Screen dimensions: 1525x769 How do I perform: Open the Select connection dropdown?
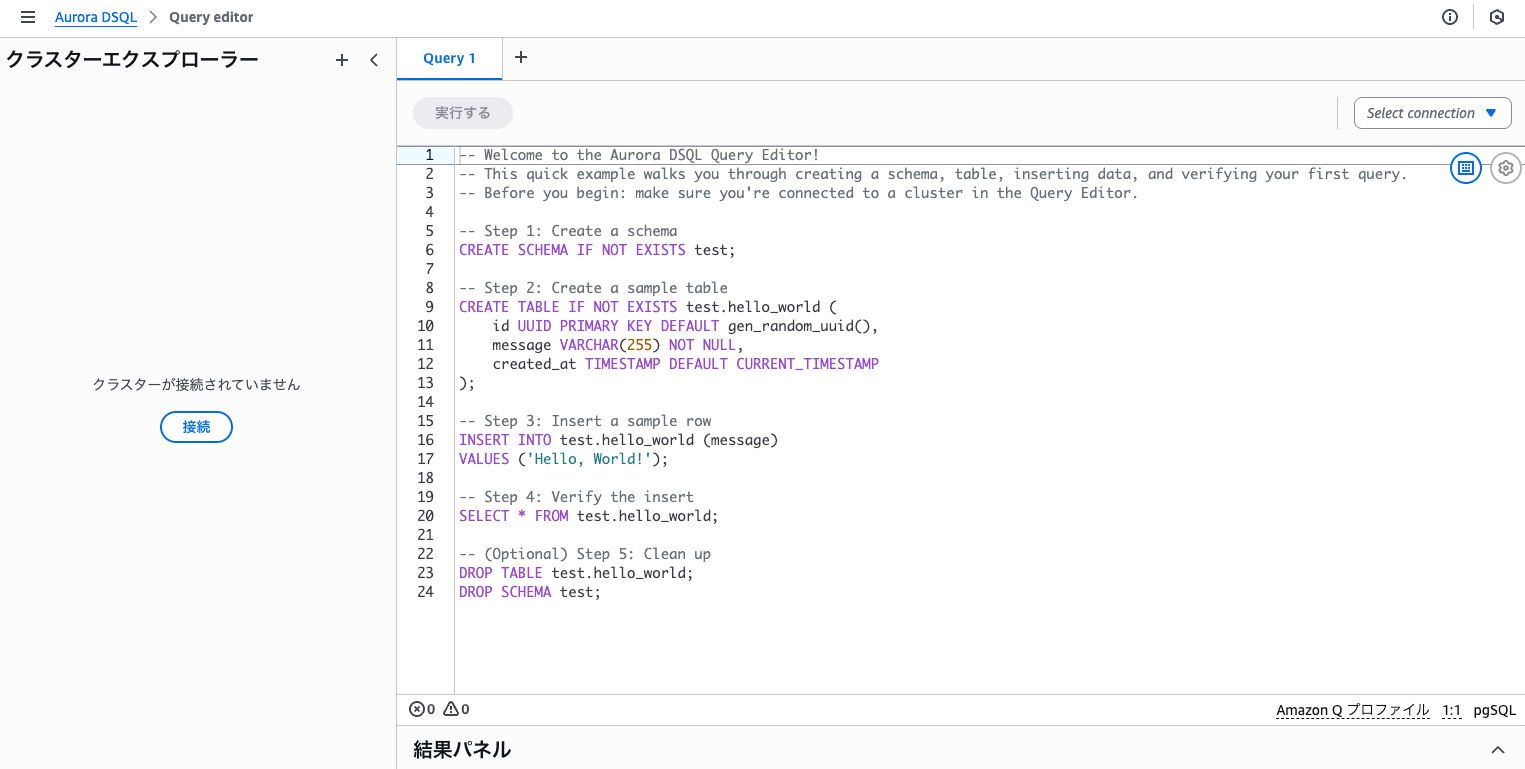(1432, 112)
